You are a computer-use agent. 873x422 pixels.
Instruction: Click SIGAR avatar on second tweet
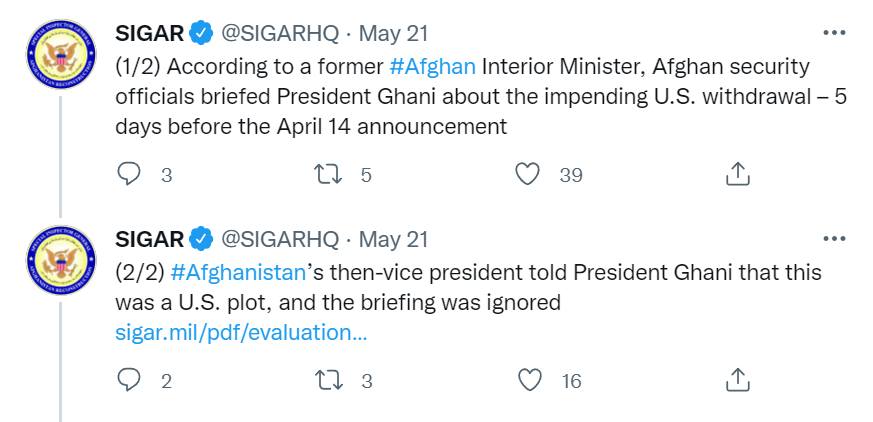point(60,262)
